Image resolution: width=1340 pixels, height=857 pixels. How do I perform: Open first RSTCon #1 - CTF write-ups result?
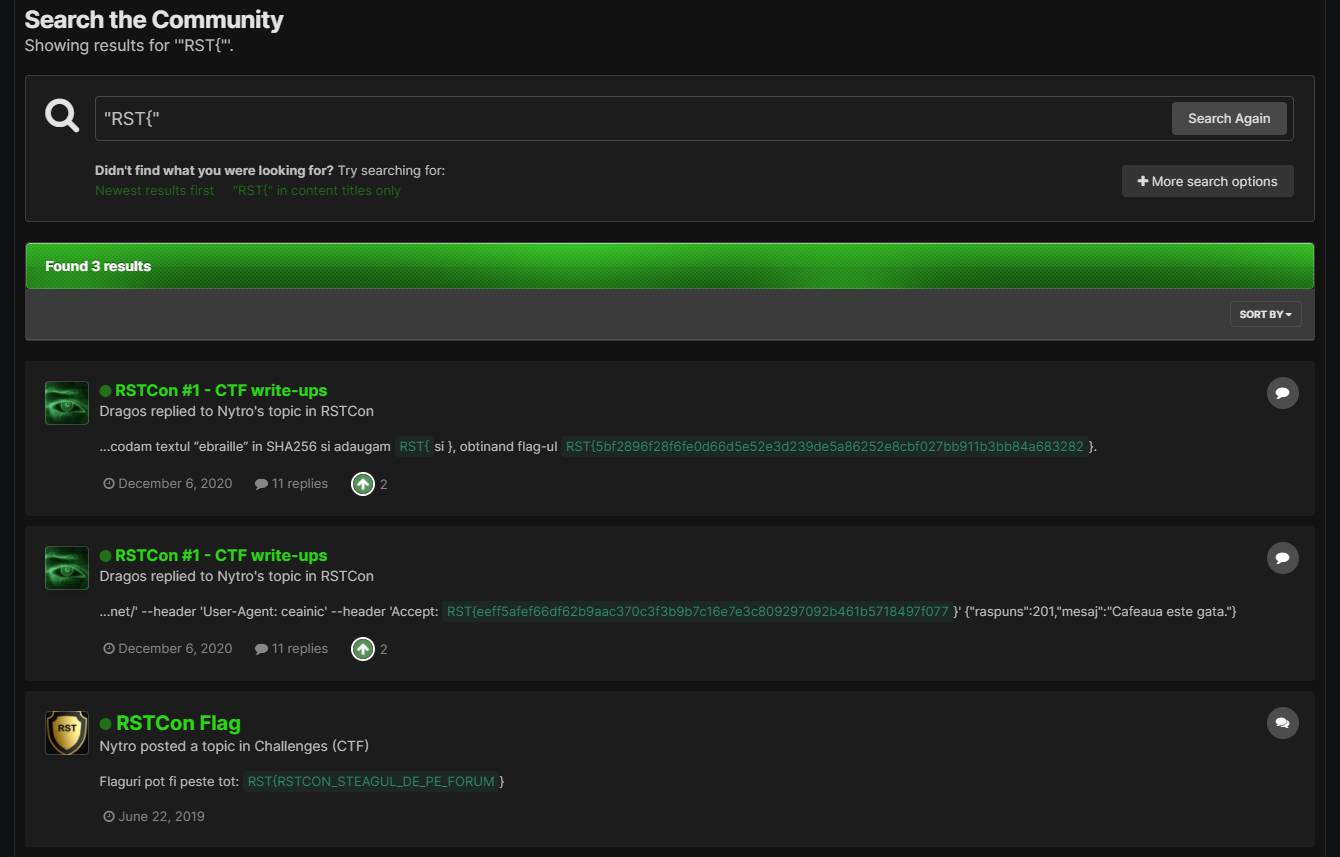221,390
